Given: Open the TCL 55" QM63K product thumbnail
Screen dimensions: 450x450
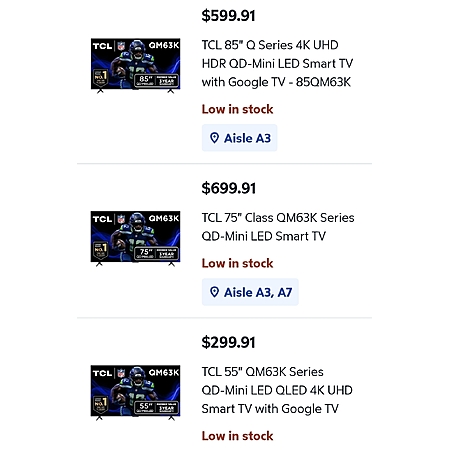Looking at the screenshot, I should tap(135, 392).
